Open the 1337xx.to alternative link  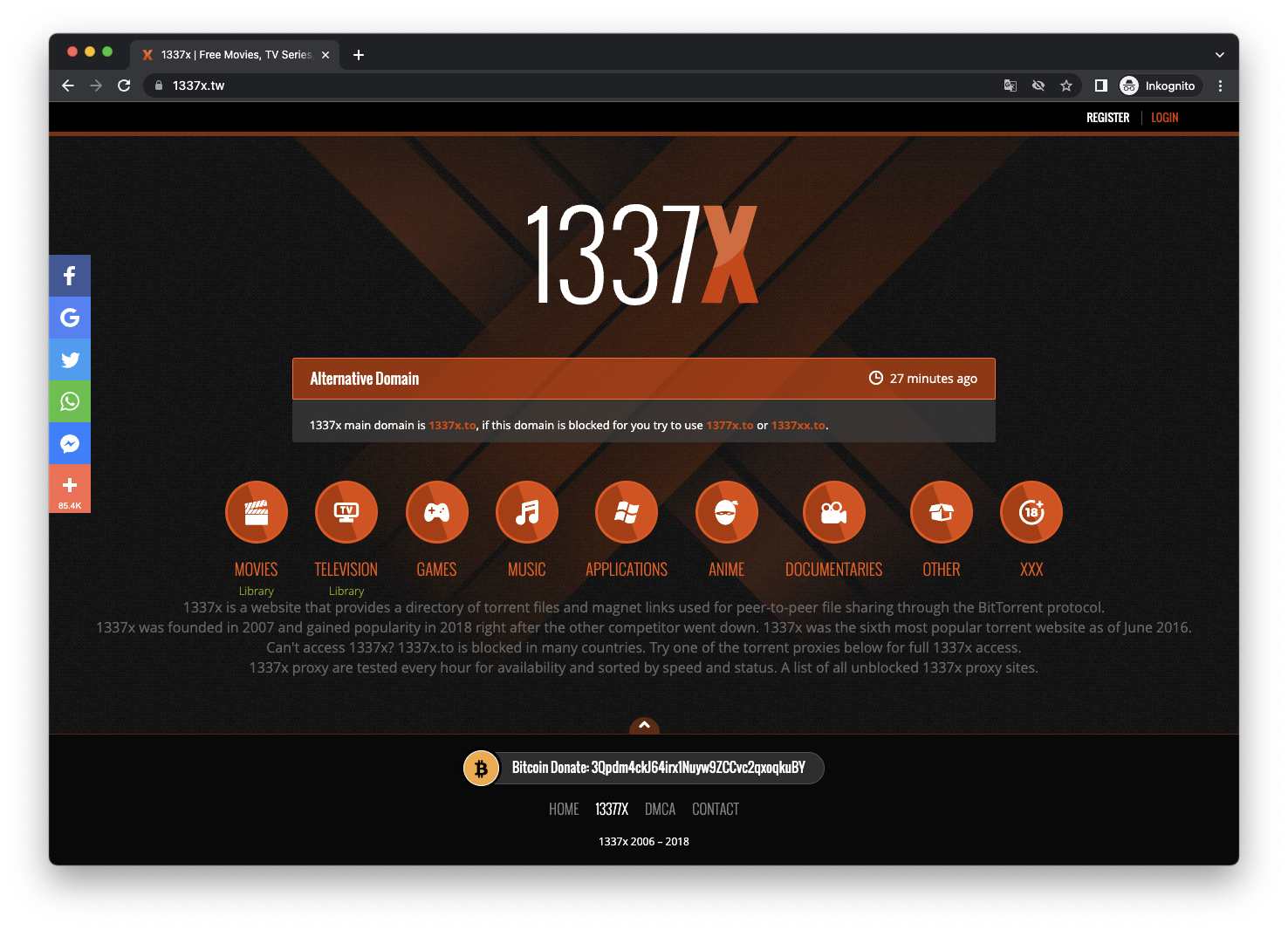(x=798, y=426)
